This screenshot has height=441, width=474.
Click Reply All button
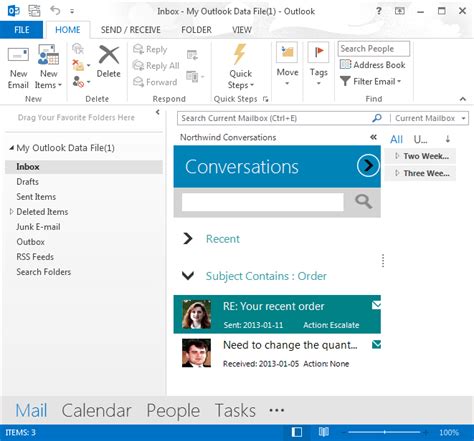point(156,66)
